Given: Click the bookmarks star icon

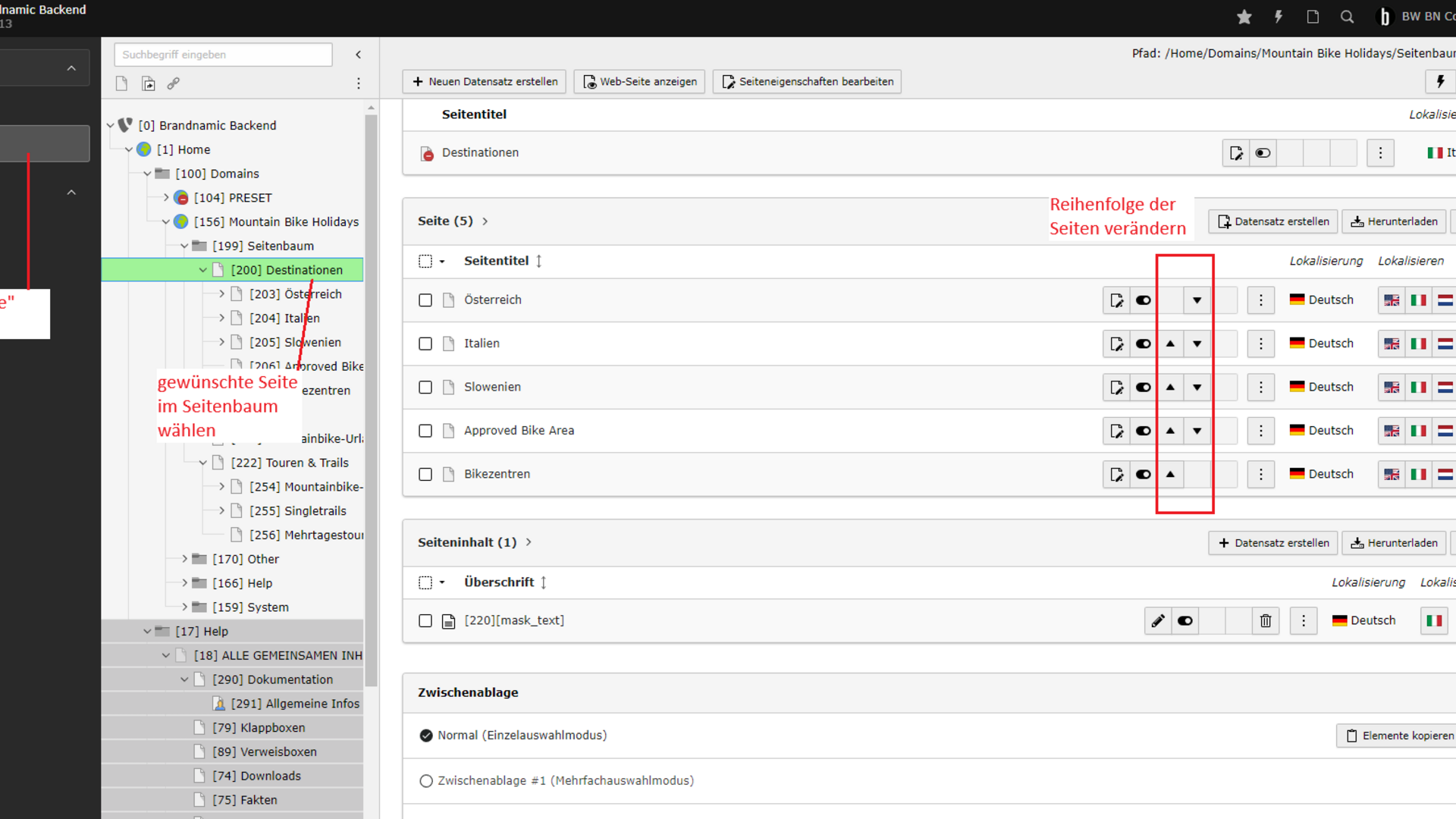Looking at the screenshot, I should [1244, 17].
